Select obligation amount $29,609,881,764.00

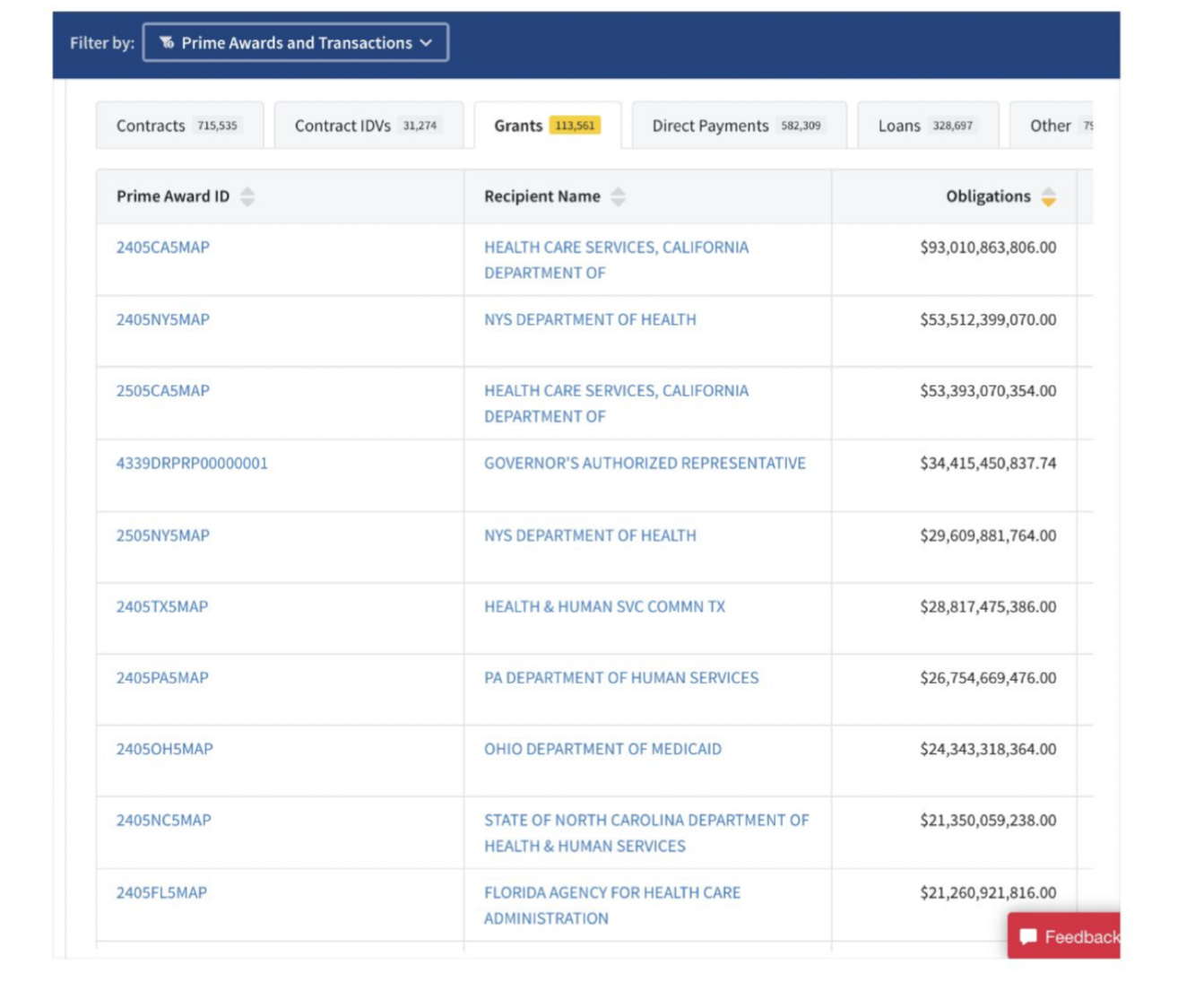pyautogui.click(x=988, y=535)
